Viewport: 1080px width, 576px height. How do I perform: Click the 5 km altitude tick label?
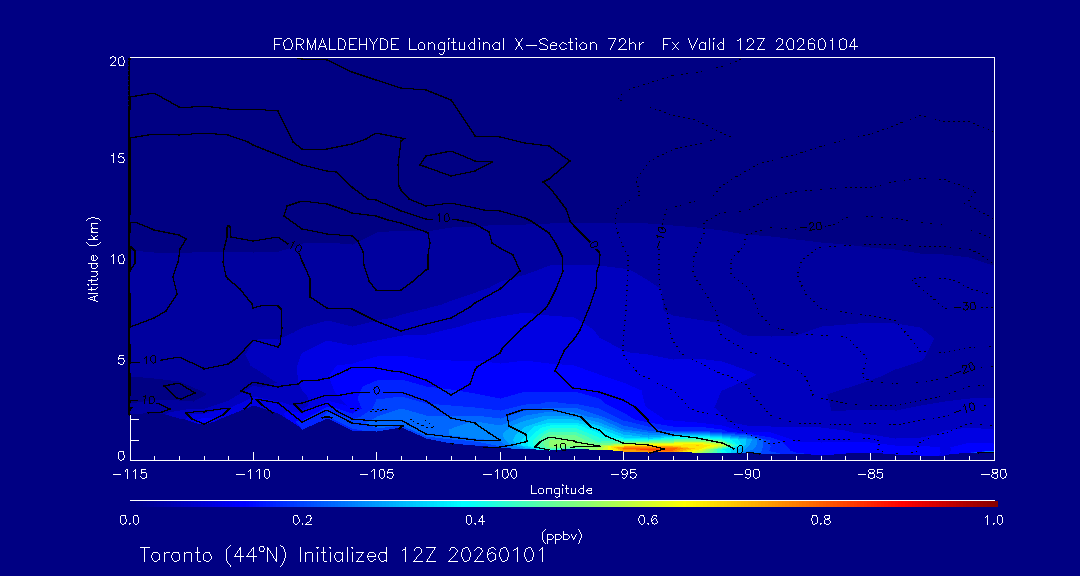119,359
